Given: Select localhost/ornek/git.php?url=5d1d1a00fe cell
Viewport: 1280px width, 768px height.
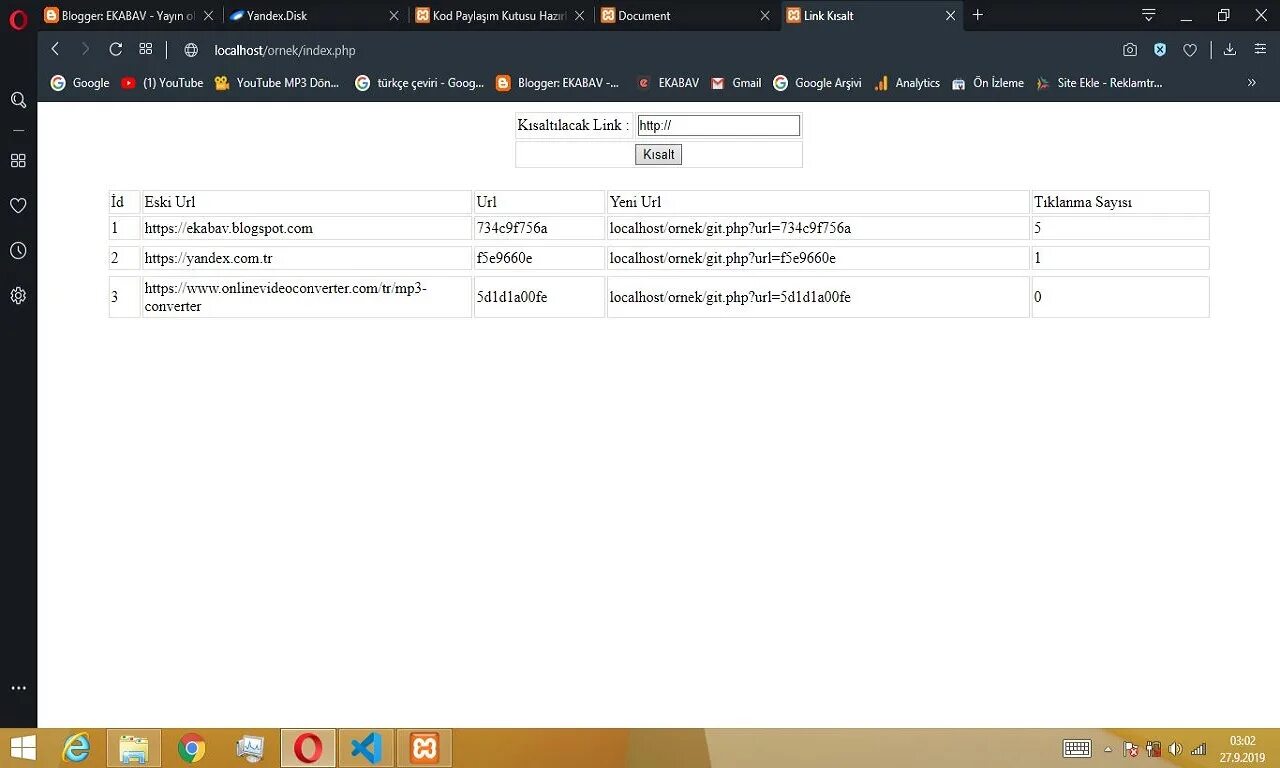Looking at the screenshot, I should pyautogui.click(x=818, y=297).
